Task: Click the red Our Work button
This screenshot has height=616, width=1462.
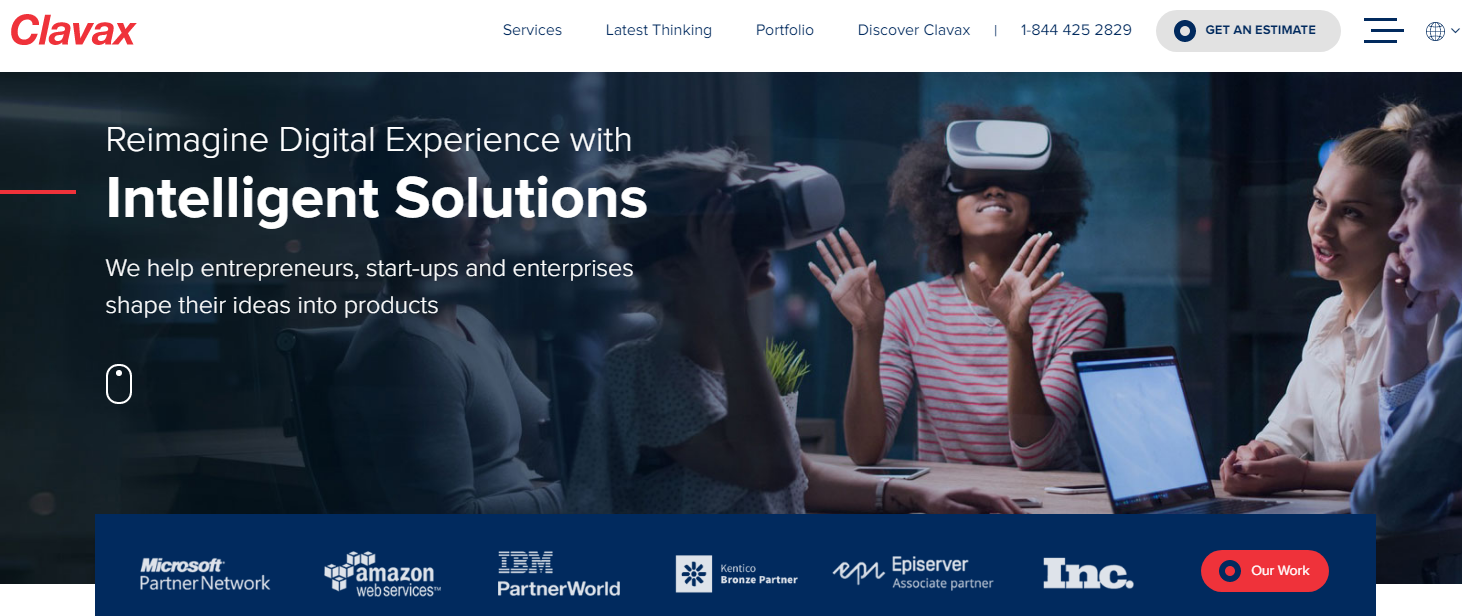Action: tap(1265, 571)
